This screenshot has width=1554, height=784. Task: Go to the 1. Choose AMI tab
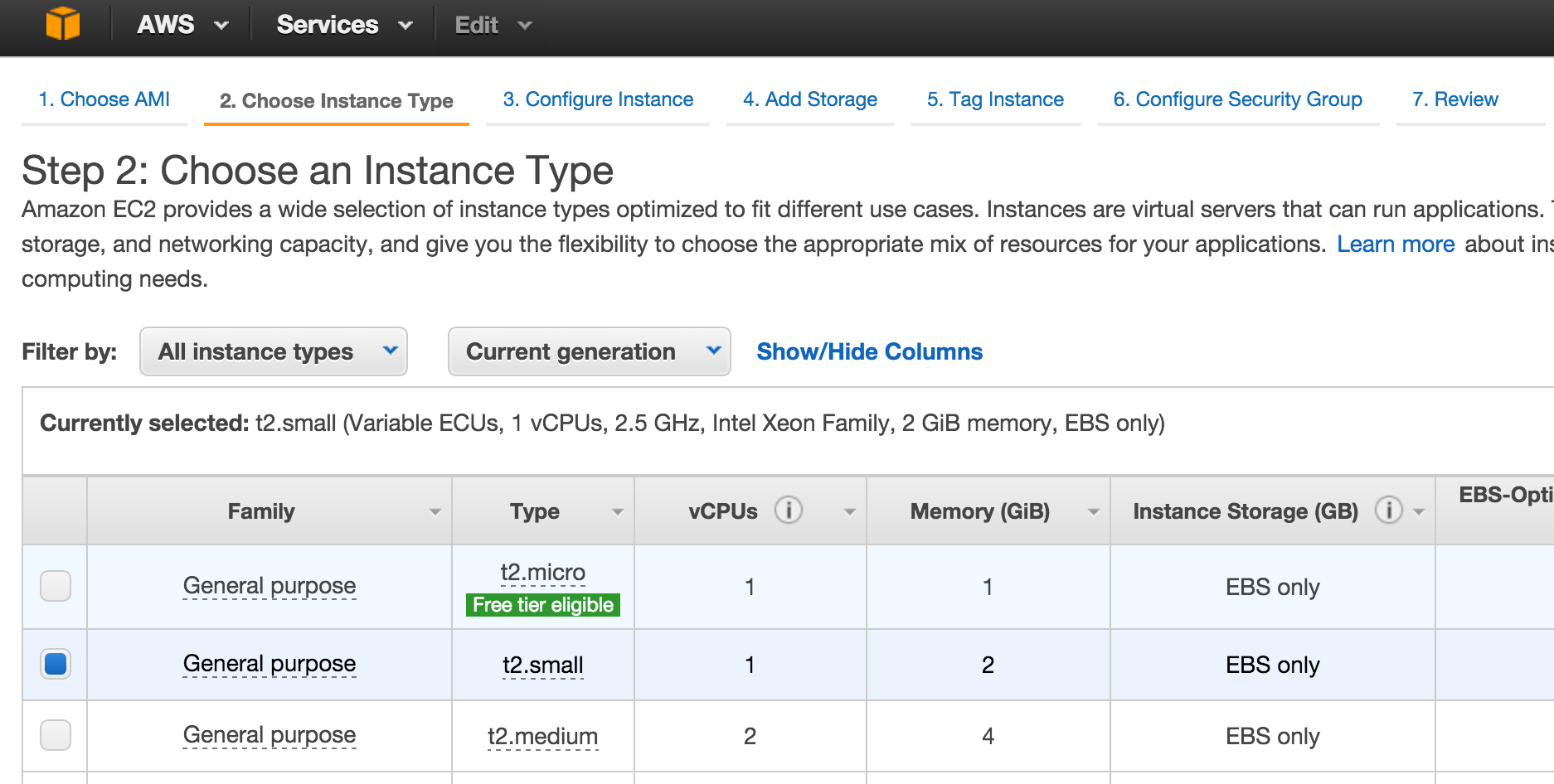coord(104,99)
